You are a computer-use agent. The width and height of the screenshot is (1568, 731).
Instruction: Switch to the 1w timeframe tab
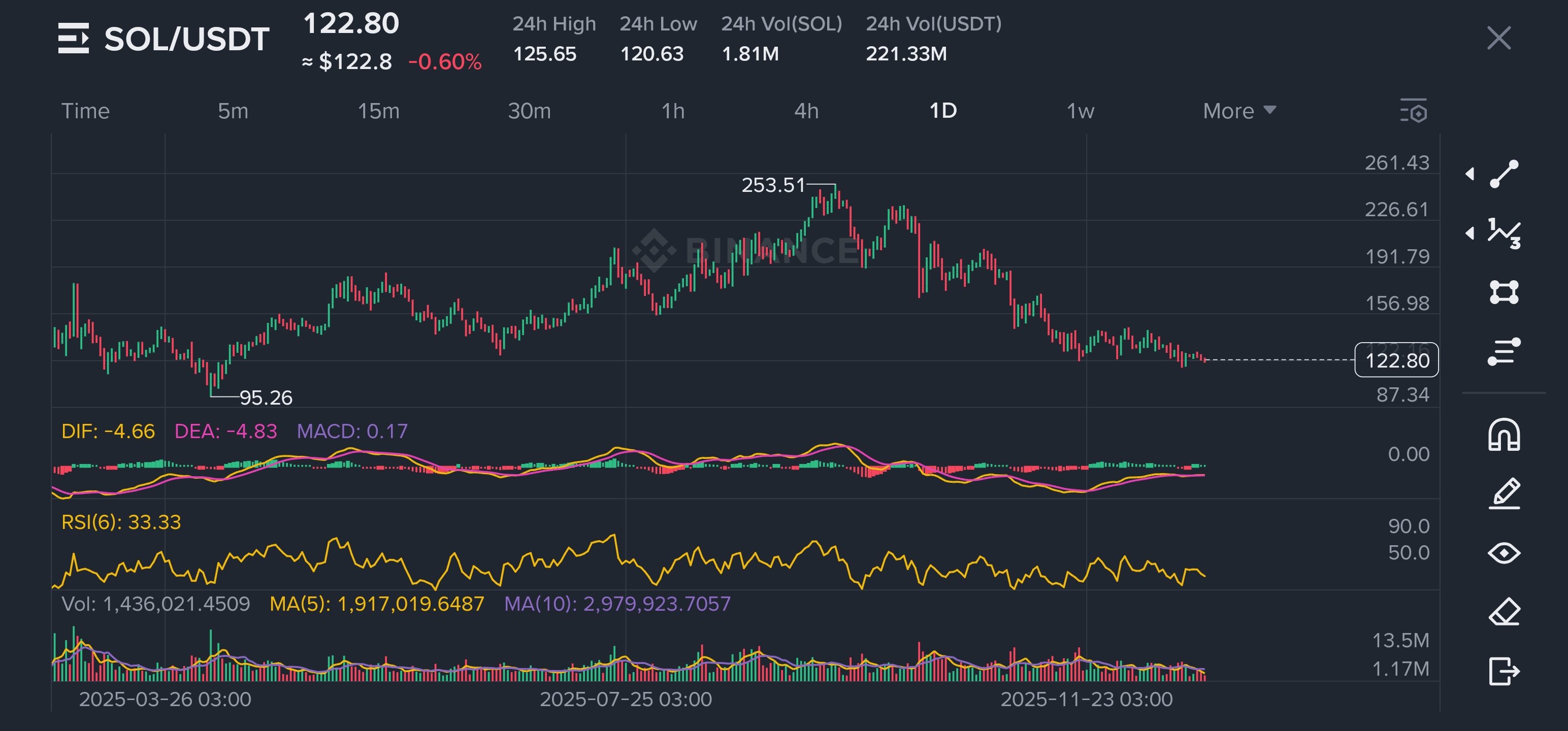(1080, 111)
